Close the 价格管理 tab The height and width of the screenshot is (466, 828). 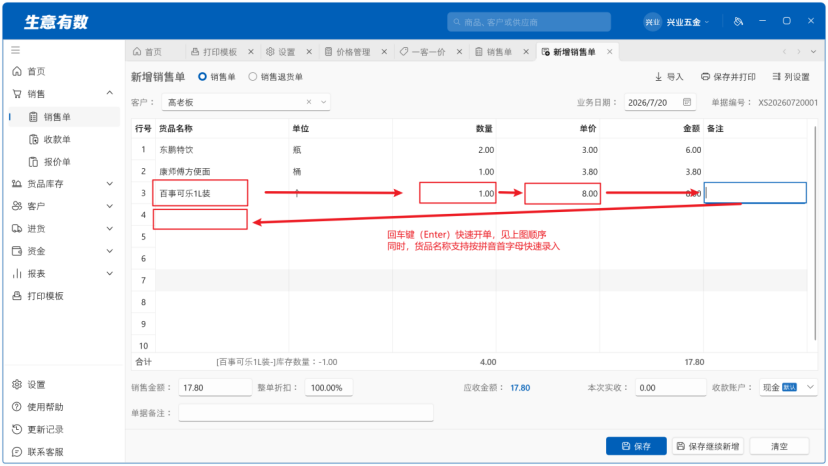384,52
